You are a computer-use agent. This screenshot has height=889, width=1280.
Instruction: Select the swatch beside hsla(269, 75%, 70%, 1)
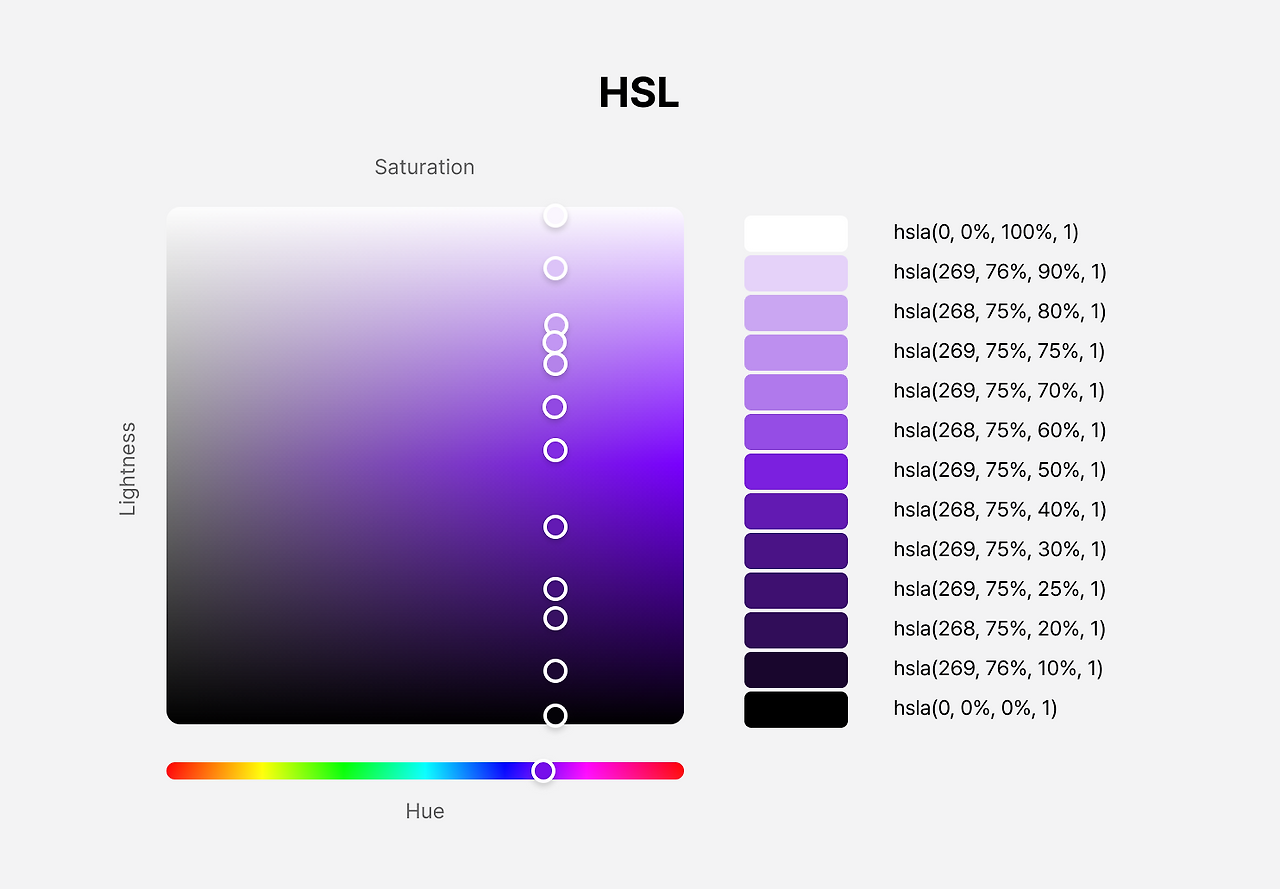(x=796, y=392)
